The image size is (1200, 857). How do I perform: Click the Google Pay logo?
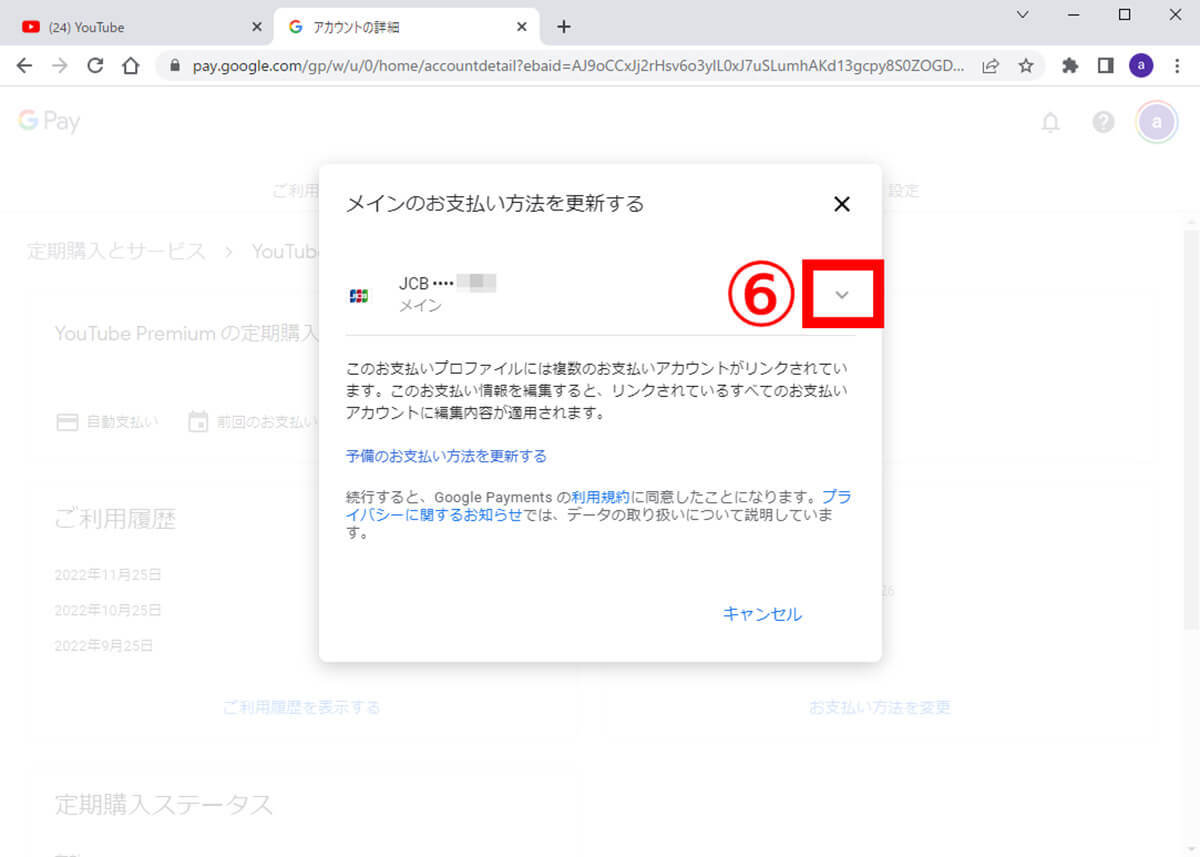click(x=49, y=122)
